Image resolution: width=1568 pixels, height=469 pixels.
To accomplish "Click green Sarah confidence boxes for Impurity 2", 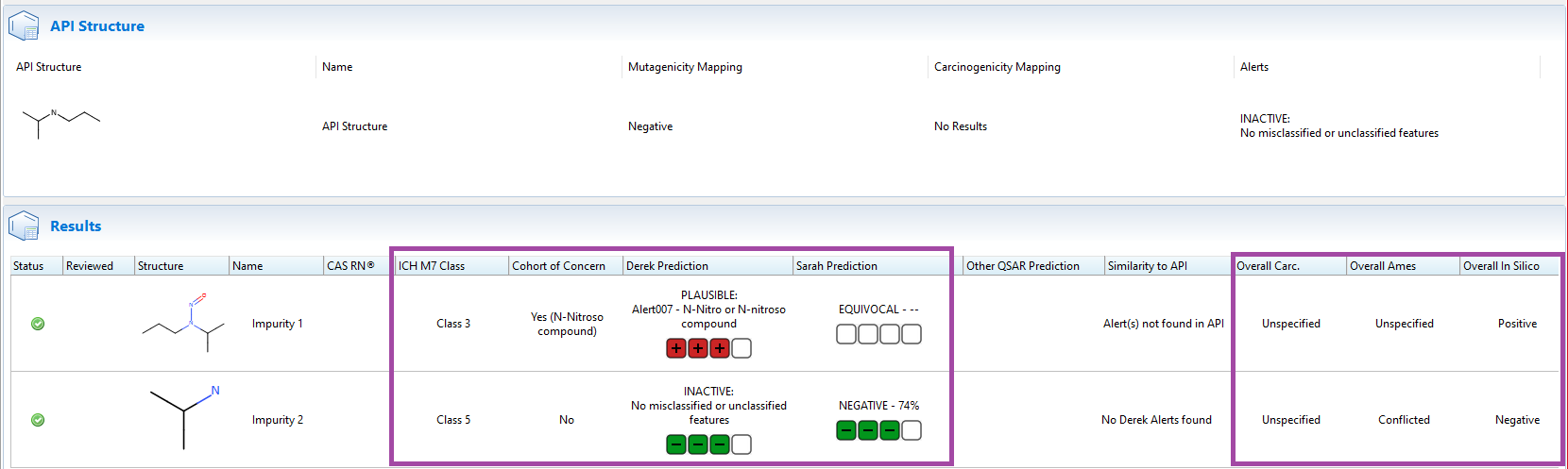I will [878, 430].
